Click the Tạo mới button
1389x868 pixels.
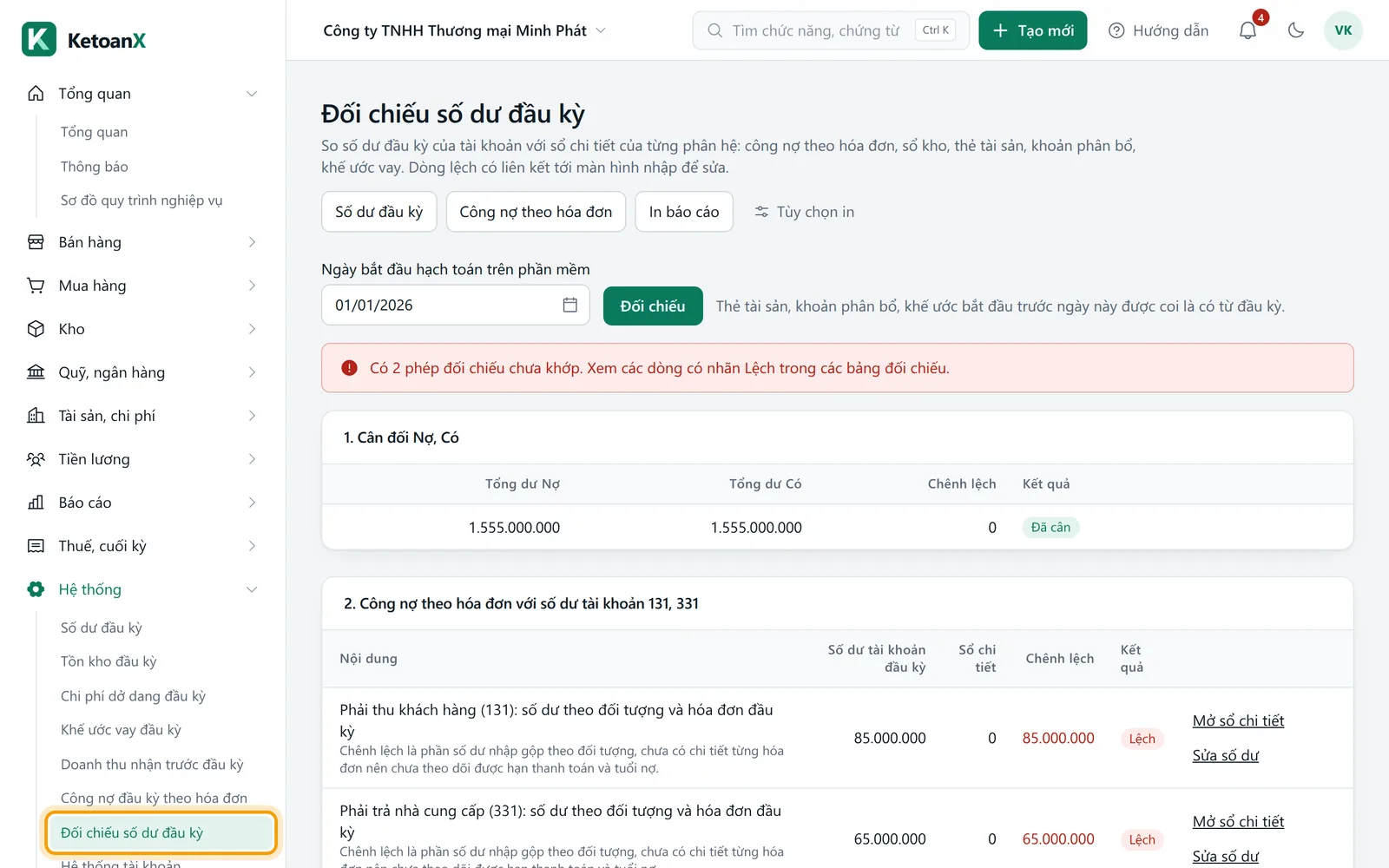[x=1032, y=30]
